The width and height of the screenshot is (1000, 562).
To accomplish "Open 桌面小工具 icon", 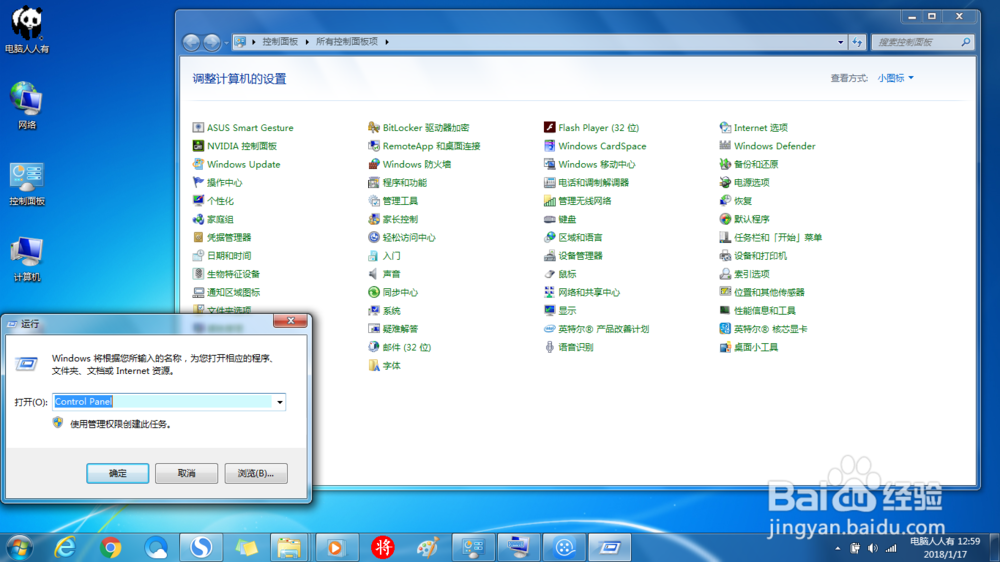I will click(725, 347).
